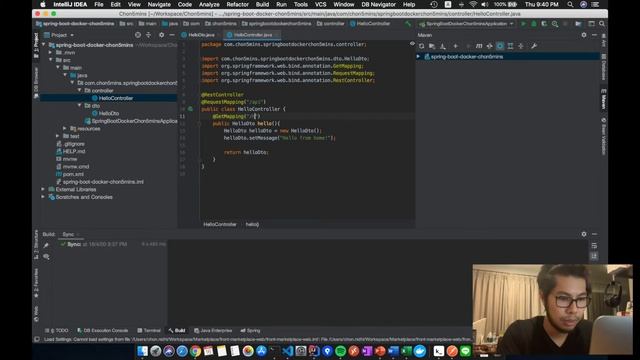Image resolution: width=640 pixels, height=360 pixels.
Task: Add Maven project plus icon
Action: pyautogui.click(x=456, y=46)
